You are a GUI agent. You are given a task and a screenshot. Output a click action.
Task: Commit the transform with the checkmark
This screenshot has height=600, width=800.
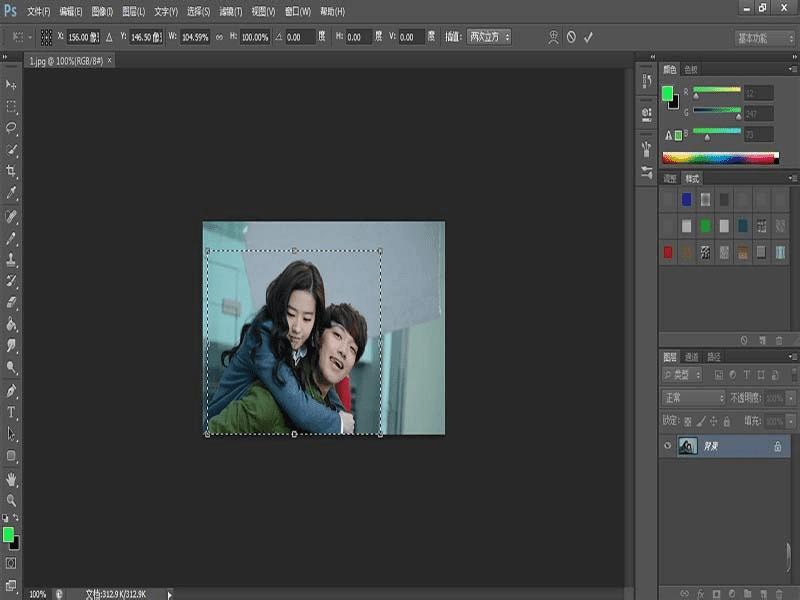tap(588, 37)
